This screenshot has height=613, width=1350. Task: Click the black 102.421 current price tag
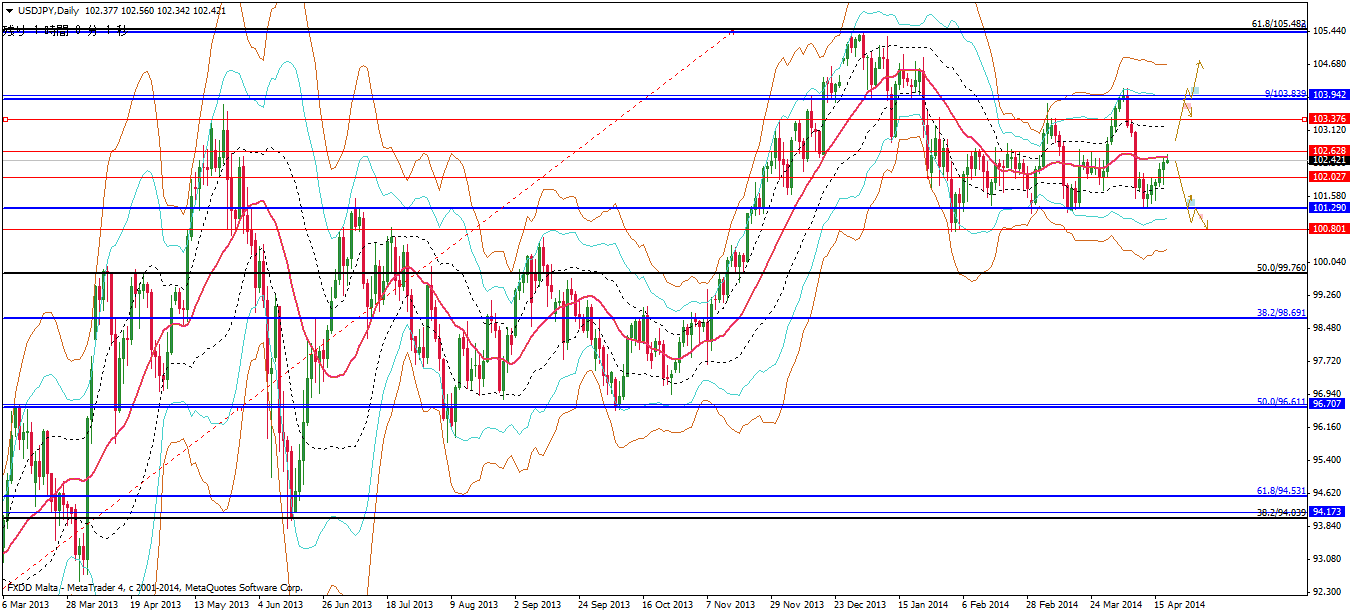point(1327,160)
